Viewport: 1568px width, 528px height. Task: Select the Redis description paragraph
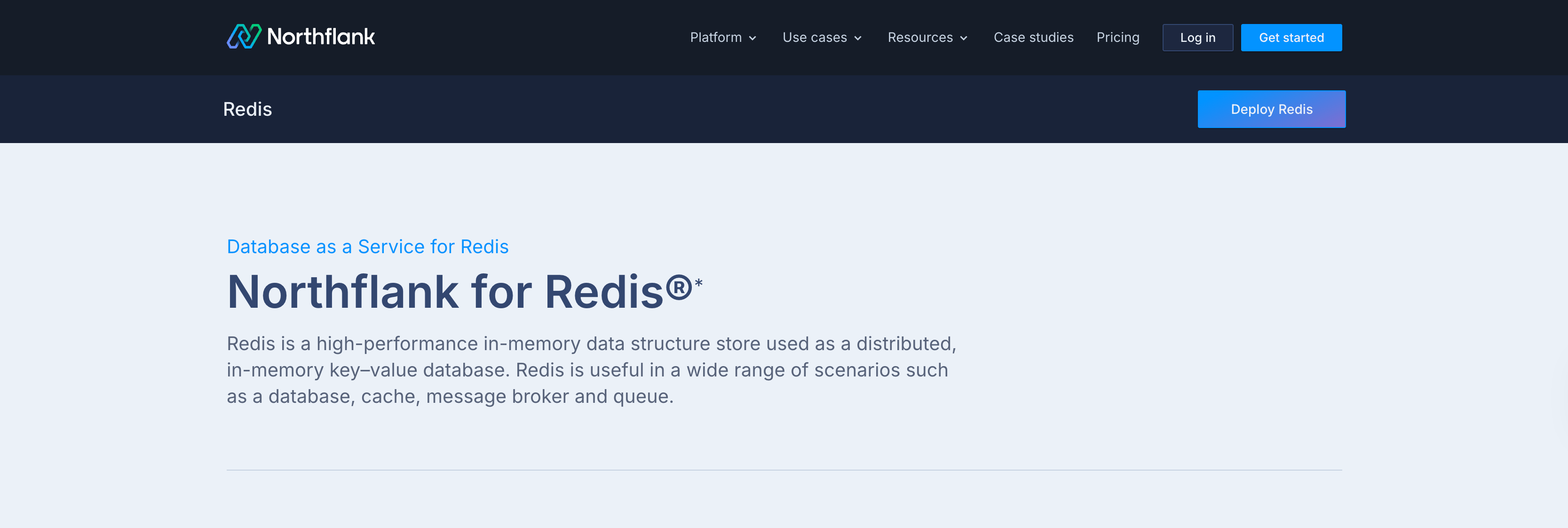[590, 370]
